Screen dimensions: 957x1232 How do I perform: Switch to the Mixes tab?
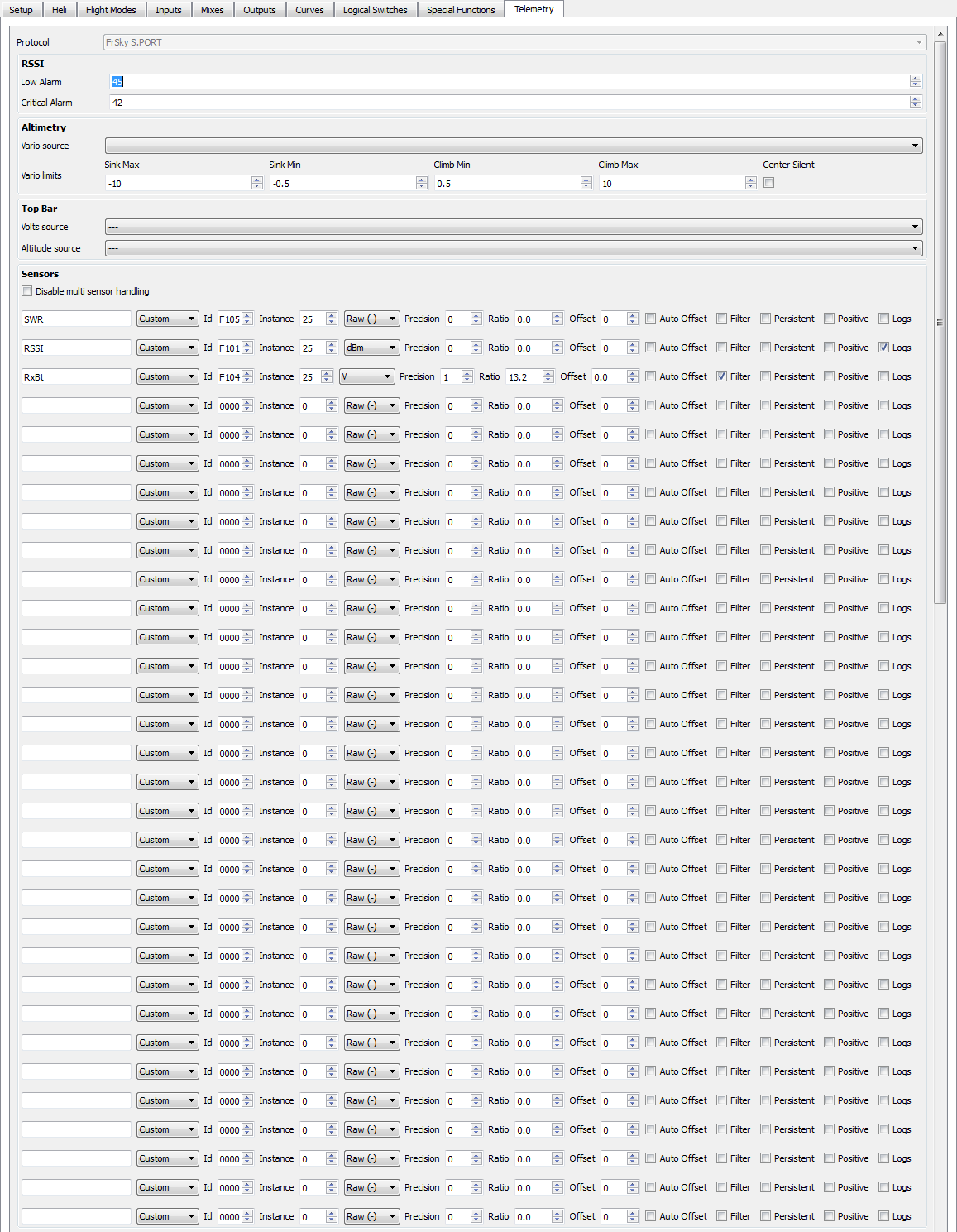point(212,10)
